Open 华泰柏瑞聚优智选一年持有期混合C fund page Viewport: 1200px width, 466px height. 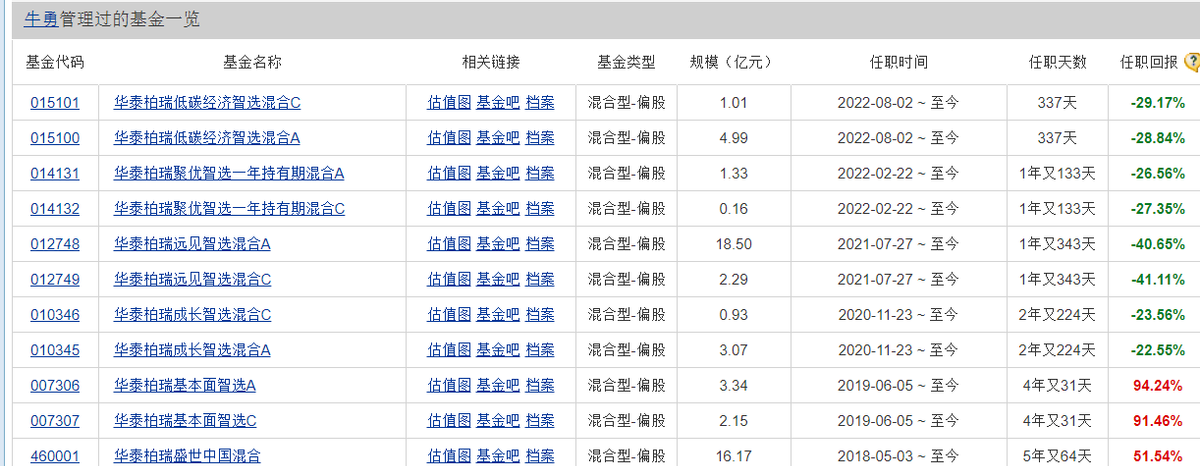[229, 208]
